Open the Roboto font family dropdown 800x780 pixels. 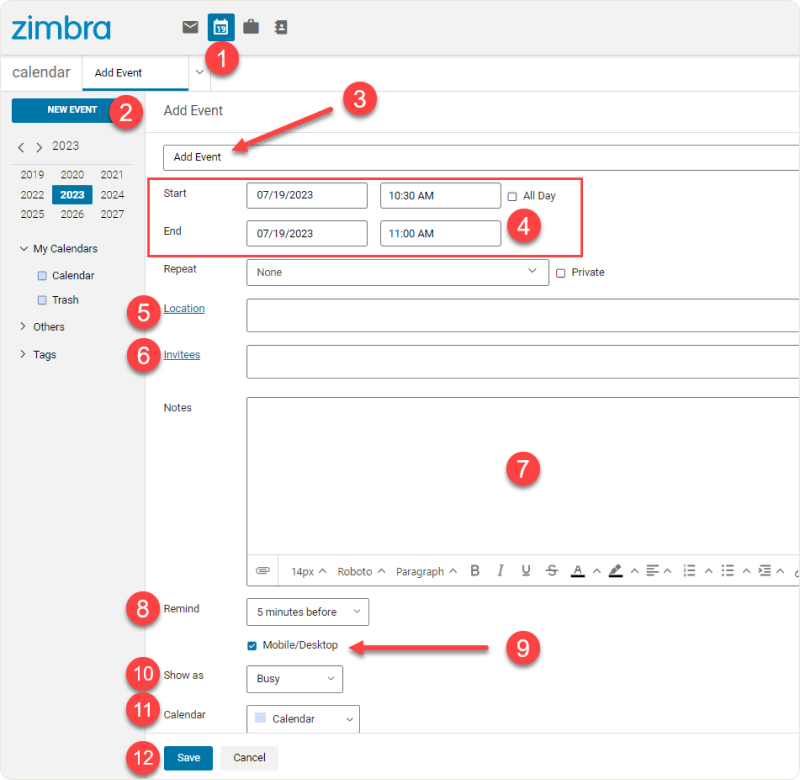(x=361, y=571)
